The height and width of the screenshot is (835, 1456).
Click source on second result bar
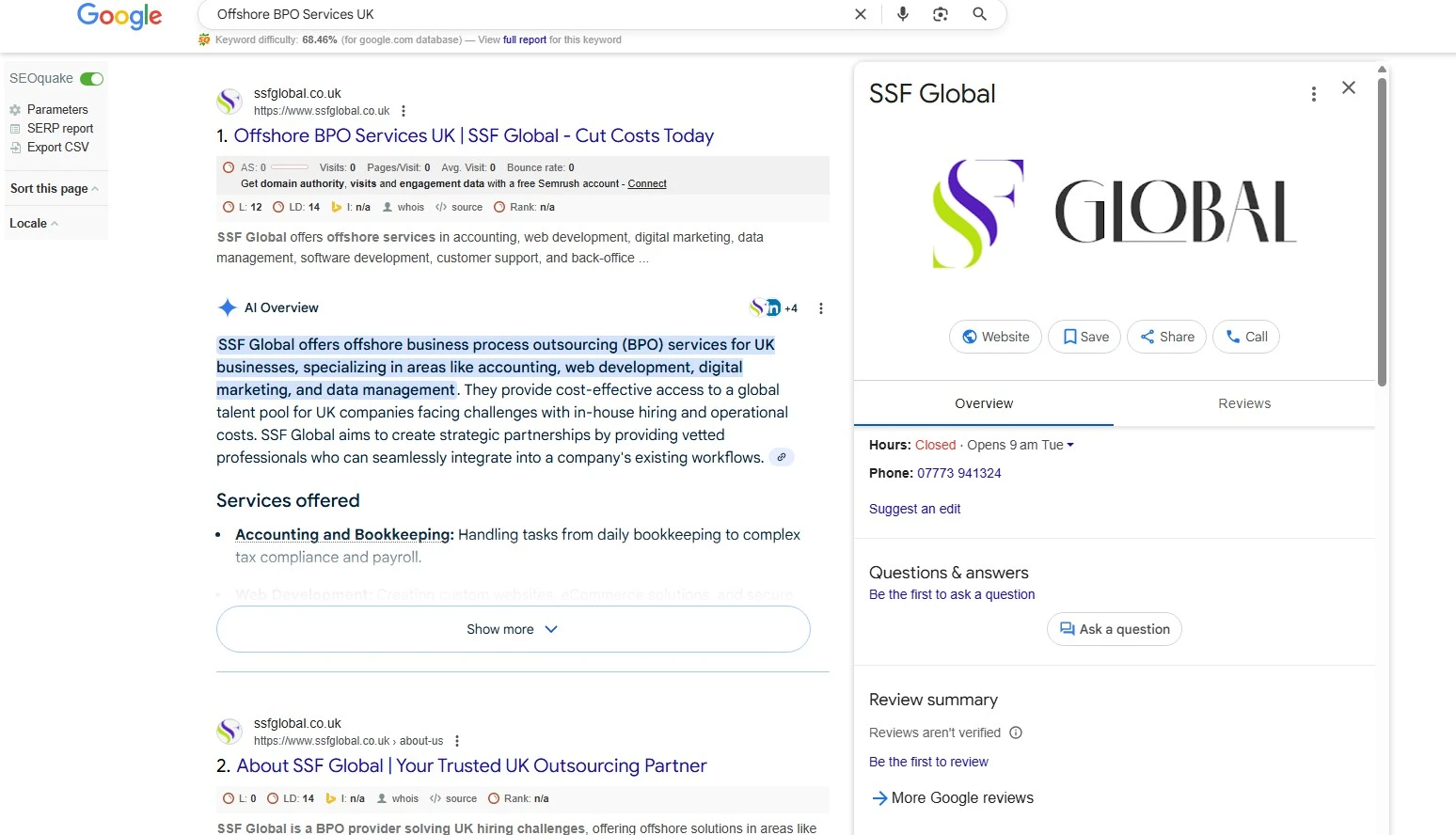454,799
